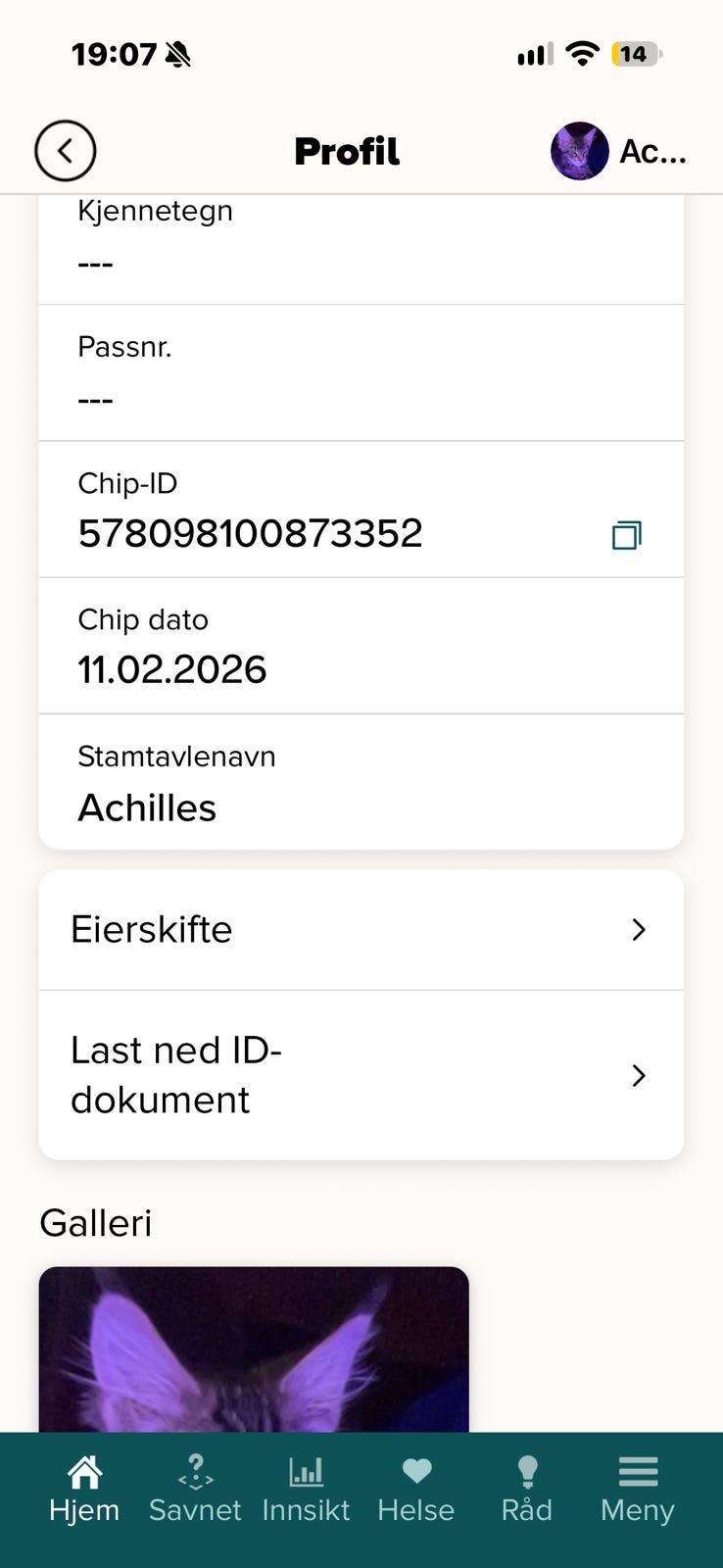Select the Stamtavlenavn Achilles field

(361, 782)
